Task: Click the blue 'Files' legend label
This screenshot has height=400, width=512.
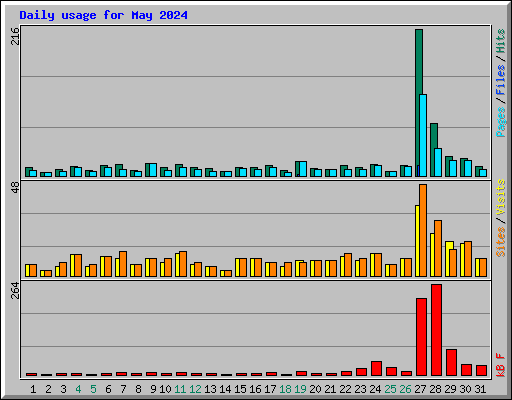Action: click(501, 80)
